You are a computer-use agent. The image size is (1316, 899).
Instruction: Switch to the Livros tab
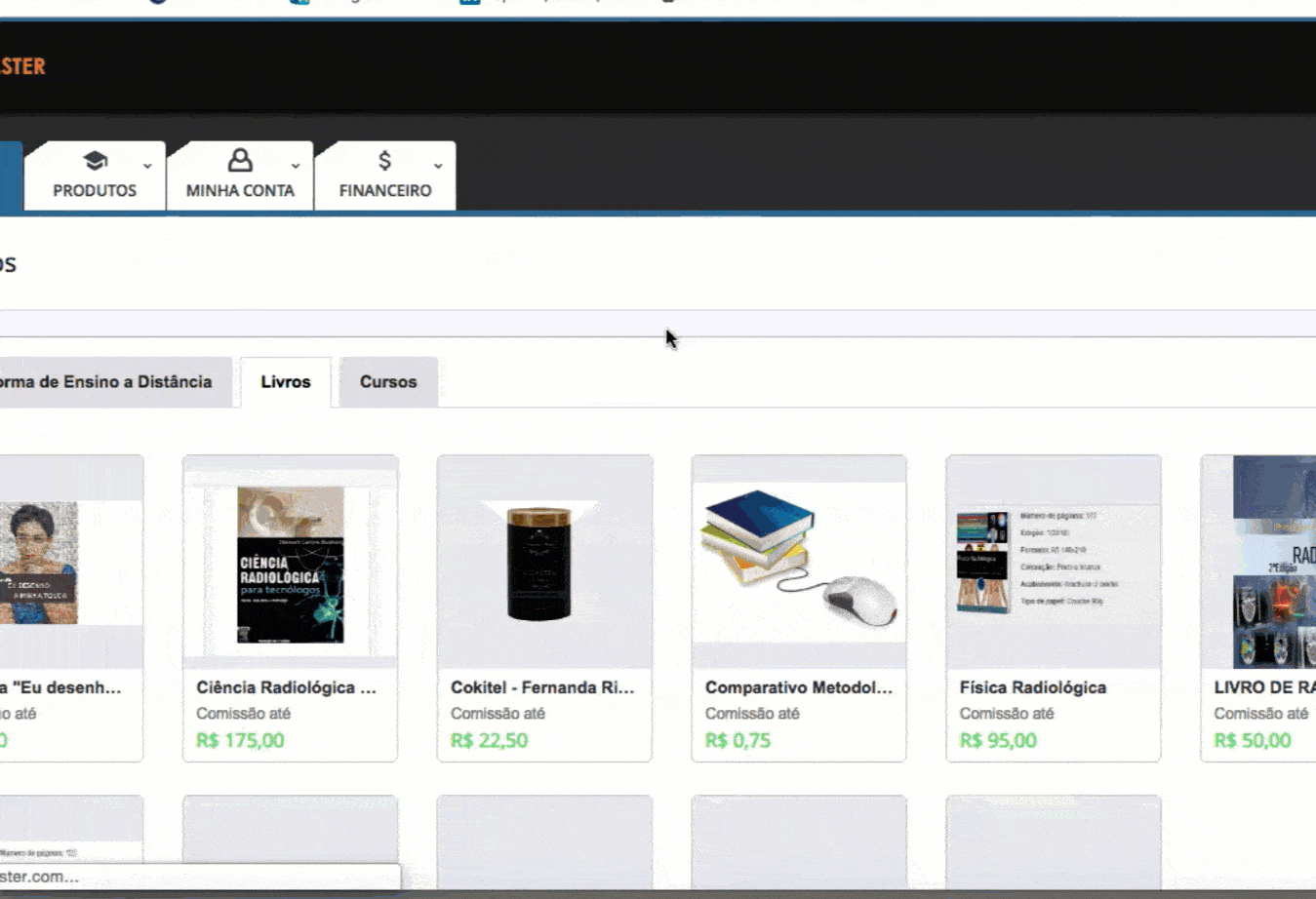click(285, 382)
